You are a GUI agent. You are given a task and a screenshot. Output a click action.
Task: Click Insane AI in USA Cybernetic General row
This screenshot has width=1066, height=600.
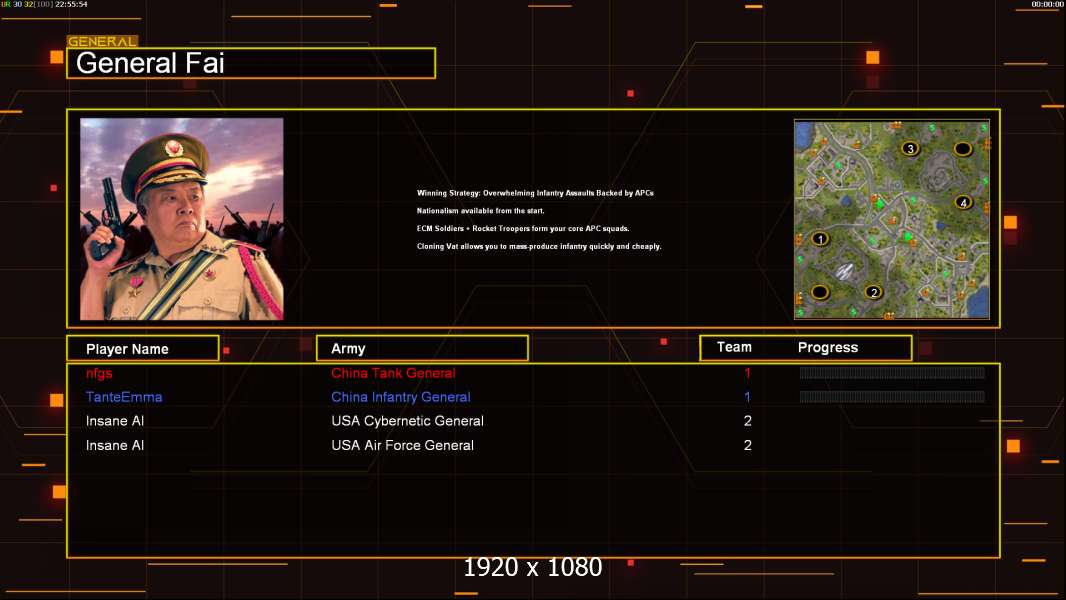(x=115, y=421)
